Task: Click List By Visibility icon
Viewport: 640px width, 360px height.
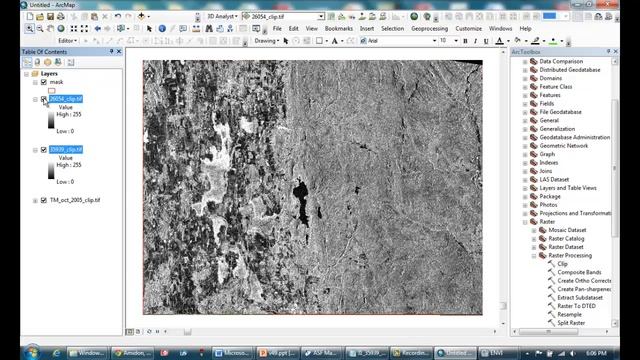Action: [x=48, y=62]
